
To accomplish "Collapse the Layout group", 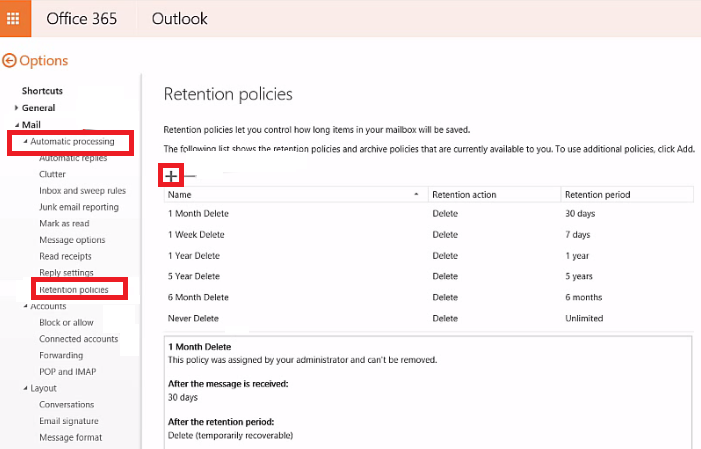I will [x=25, y=388].
